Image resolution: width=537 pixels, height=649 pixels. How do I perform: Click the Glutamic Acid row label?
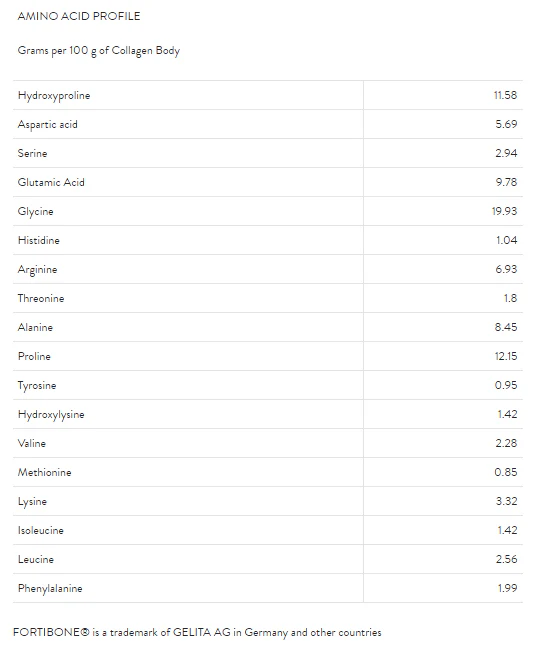[51, 182]
